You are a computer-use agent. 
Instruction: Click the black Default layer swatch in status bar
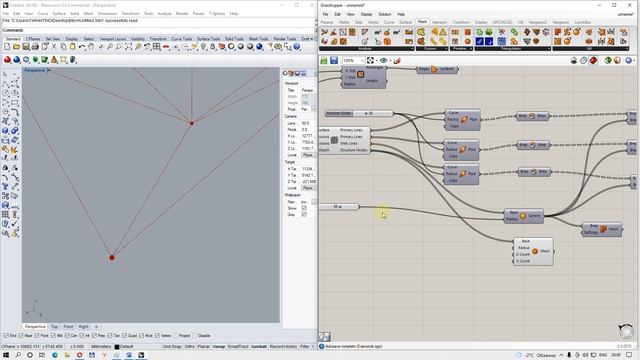click(x=117, y=347)
